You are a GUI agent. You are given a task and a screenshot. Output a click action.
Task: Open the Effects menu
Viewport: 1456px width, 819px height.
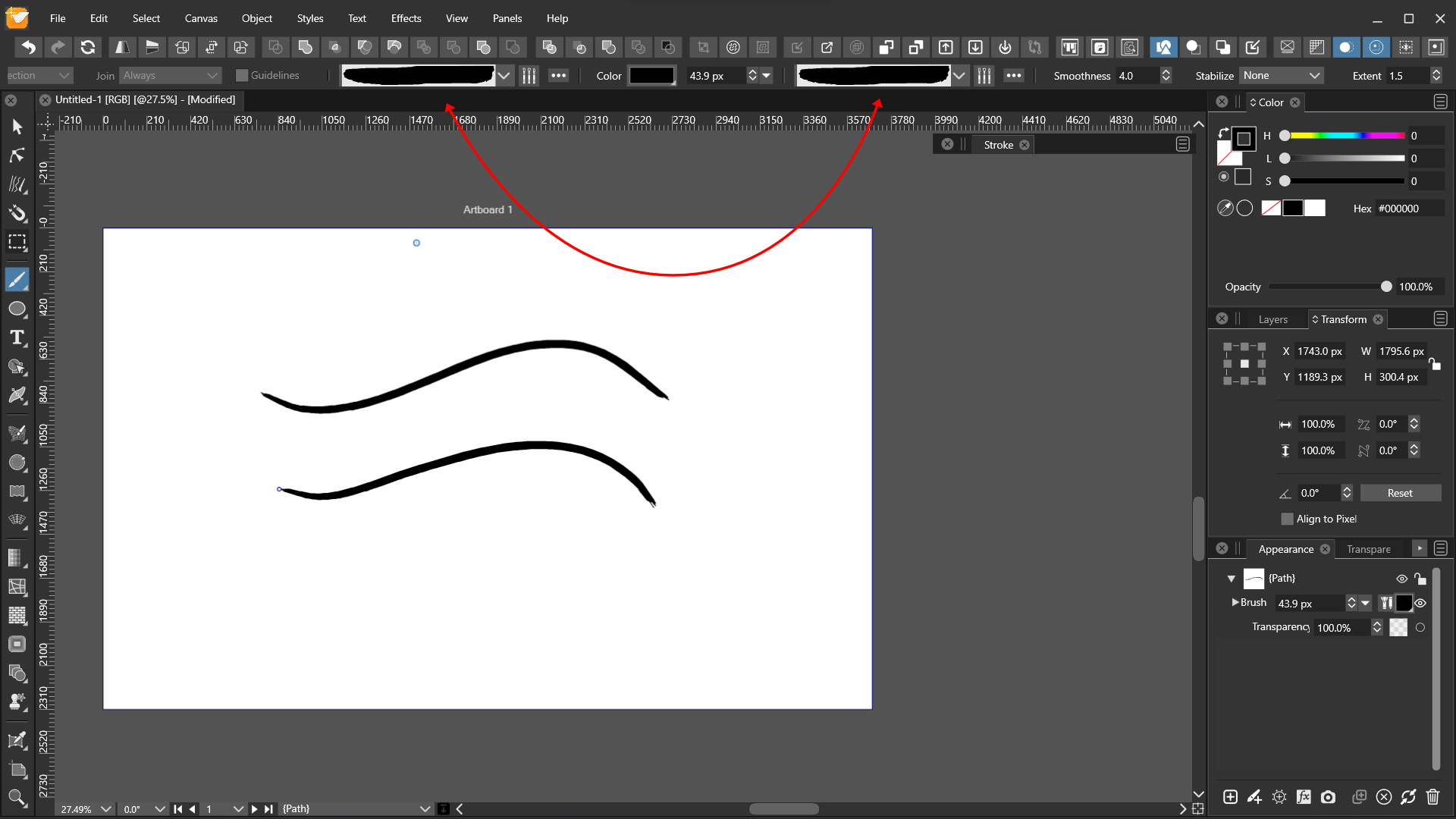[x=406, y=18]
